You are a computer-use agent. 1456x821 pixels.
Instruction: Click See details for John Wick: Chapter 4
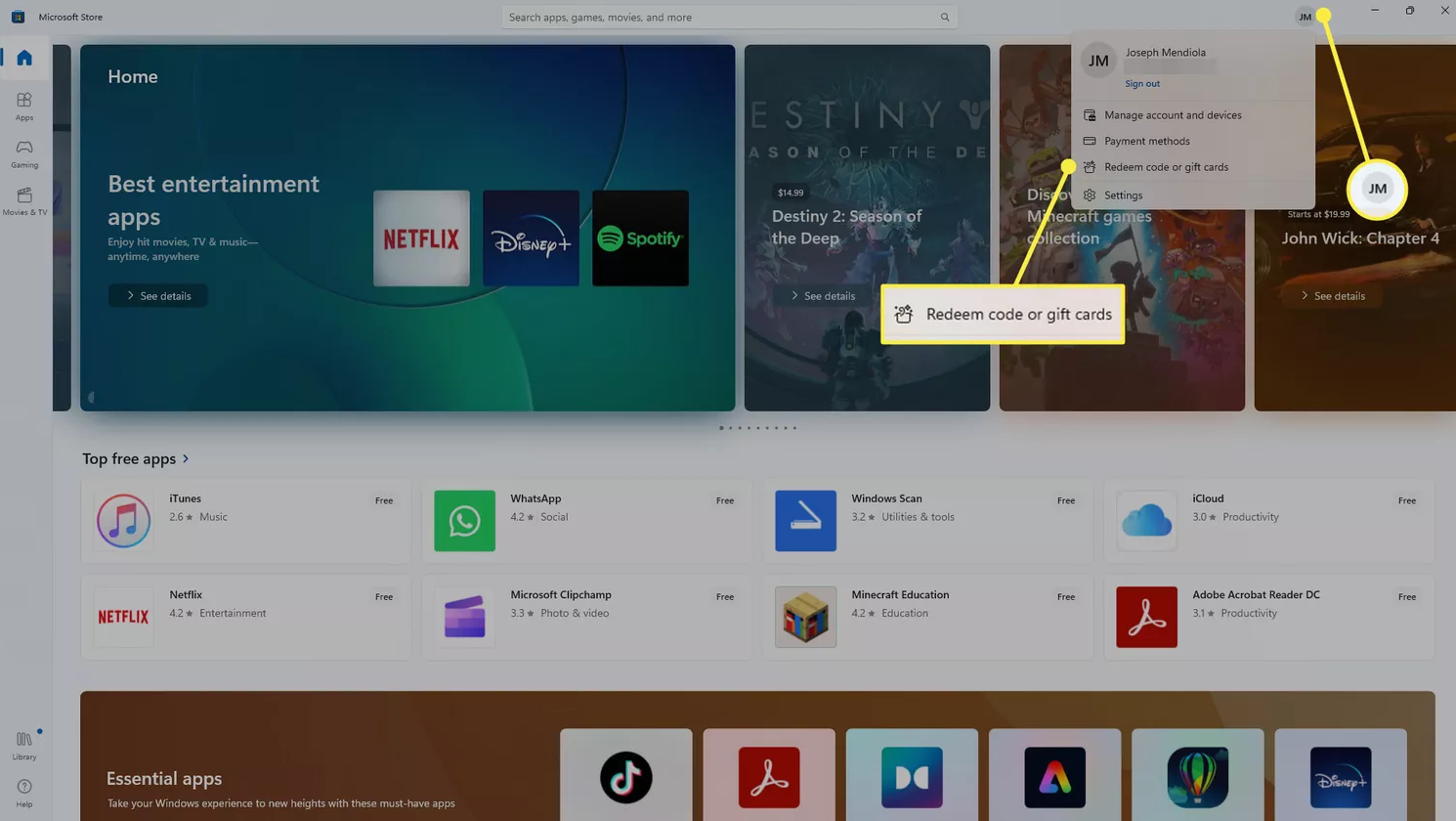click(x=1333, y=296)
